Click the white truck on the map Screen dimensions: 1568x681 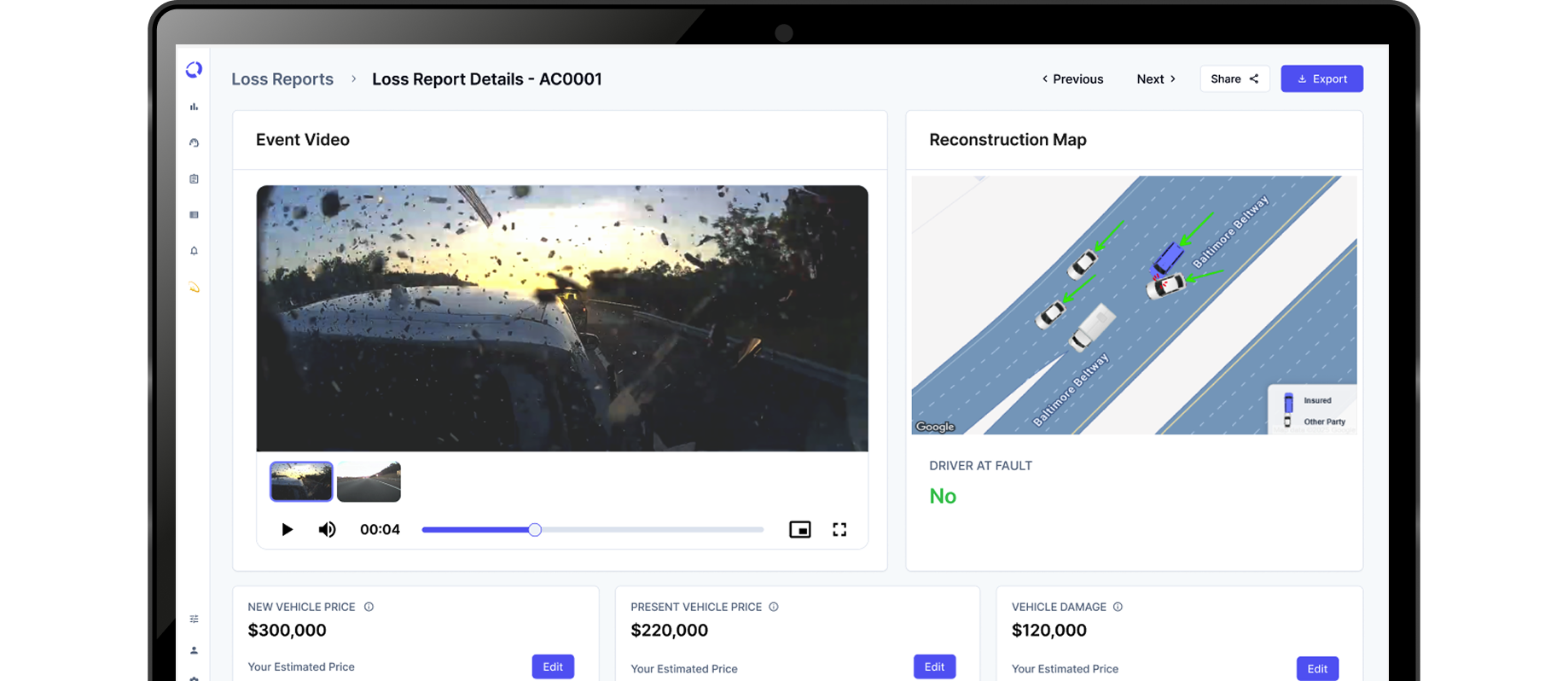[x=1093, y=328]
